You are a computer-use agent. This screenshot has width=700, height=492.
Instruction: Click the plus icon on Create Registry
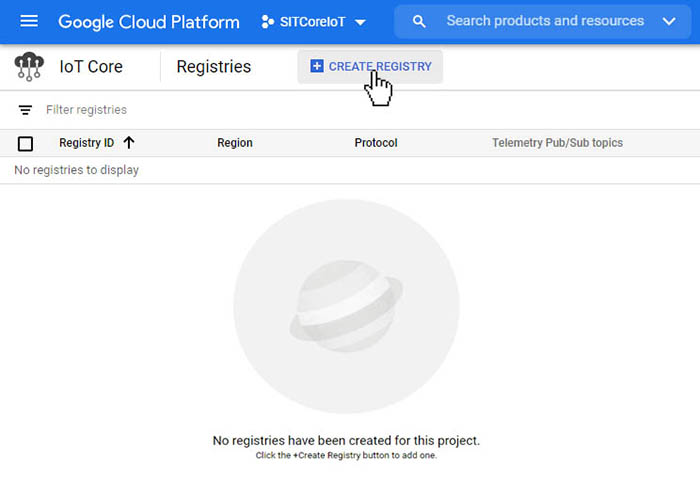pos(317,66)
